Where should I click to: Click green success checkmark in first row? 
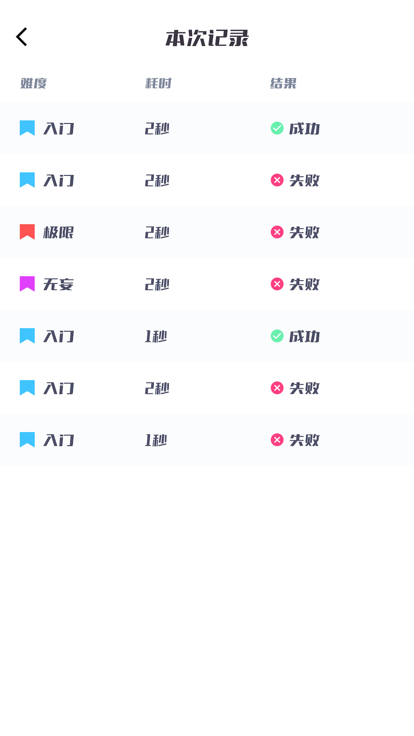277,128
